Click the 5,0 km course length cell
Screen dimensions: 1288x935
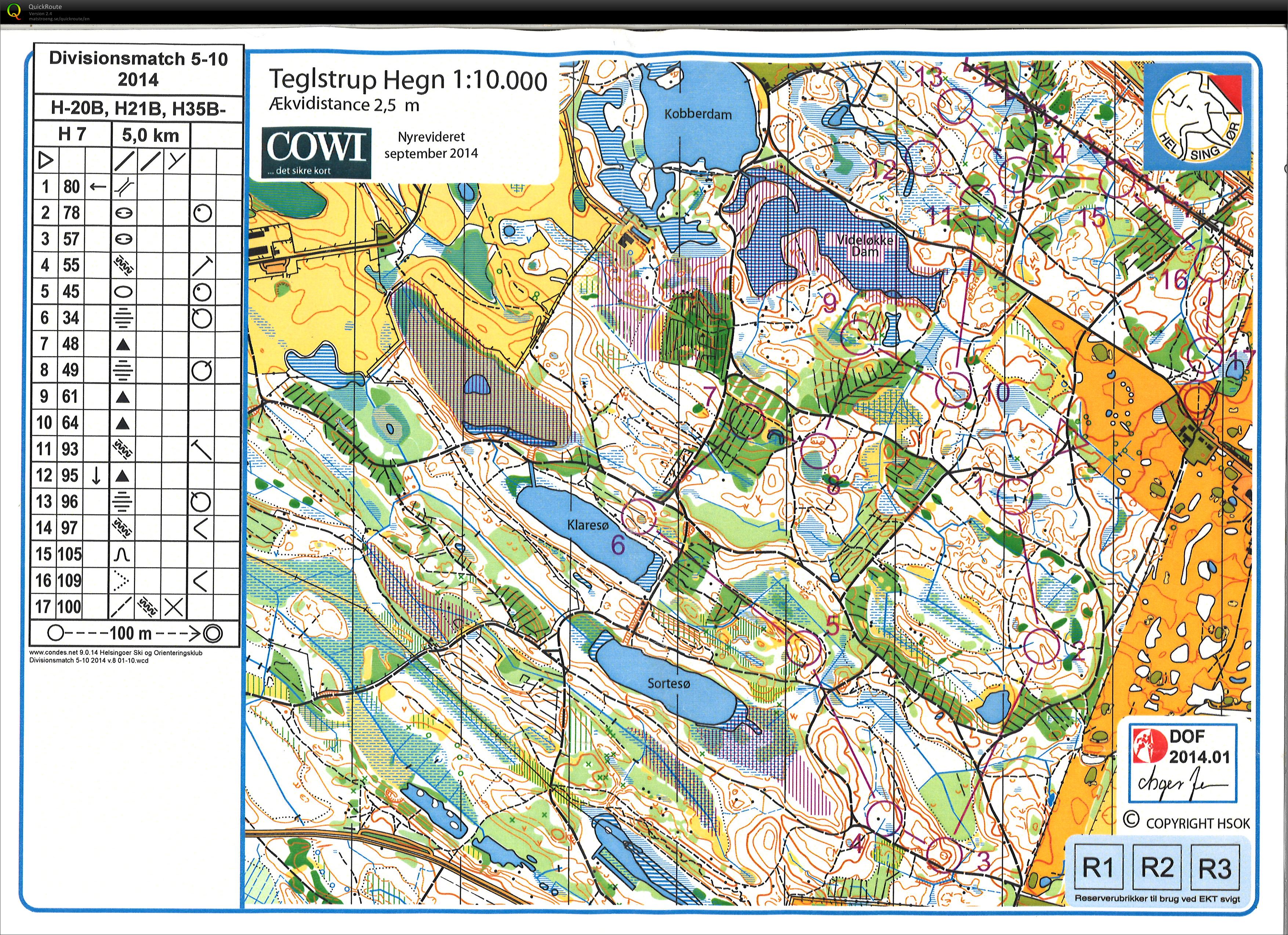[150, 135]
